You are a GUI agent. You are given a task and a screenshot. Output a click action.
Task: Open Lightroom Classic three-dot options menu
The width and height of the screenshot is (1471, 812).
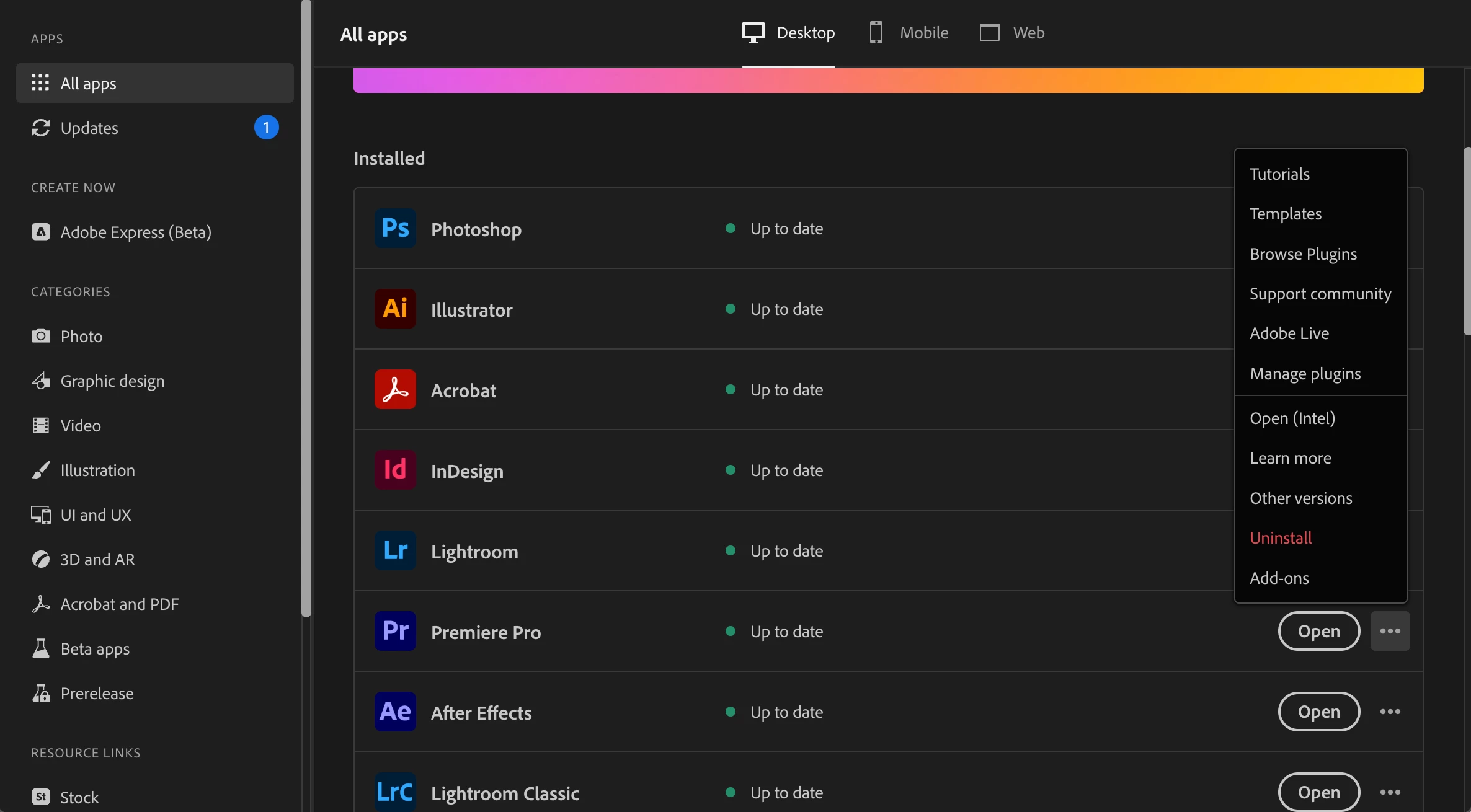1390,792
